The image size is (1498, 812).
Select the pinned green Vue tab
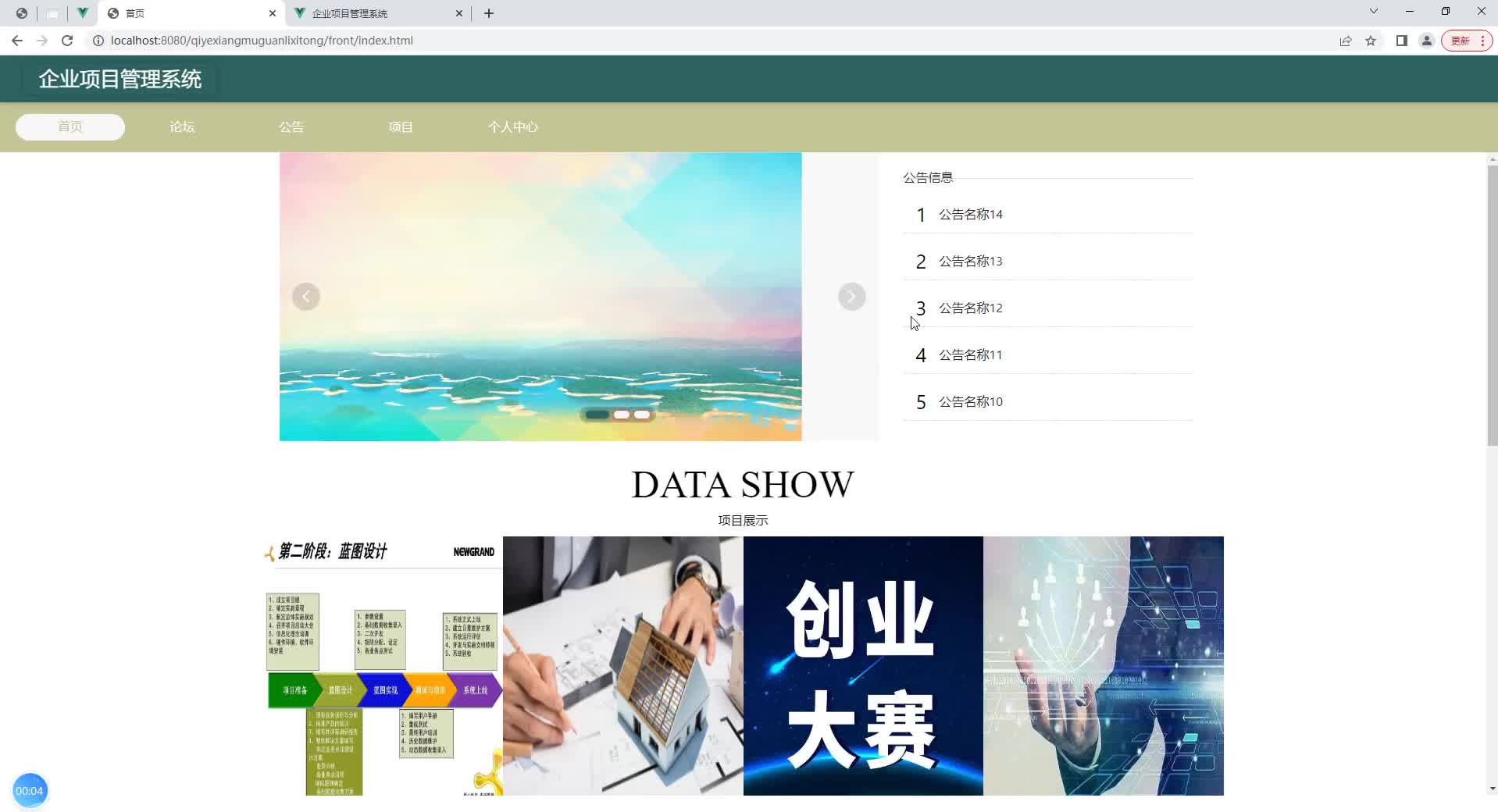click(82, 13)
